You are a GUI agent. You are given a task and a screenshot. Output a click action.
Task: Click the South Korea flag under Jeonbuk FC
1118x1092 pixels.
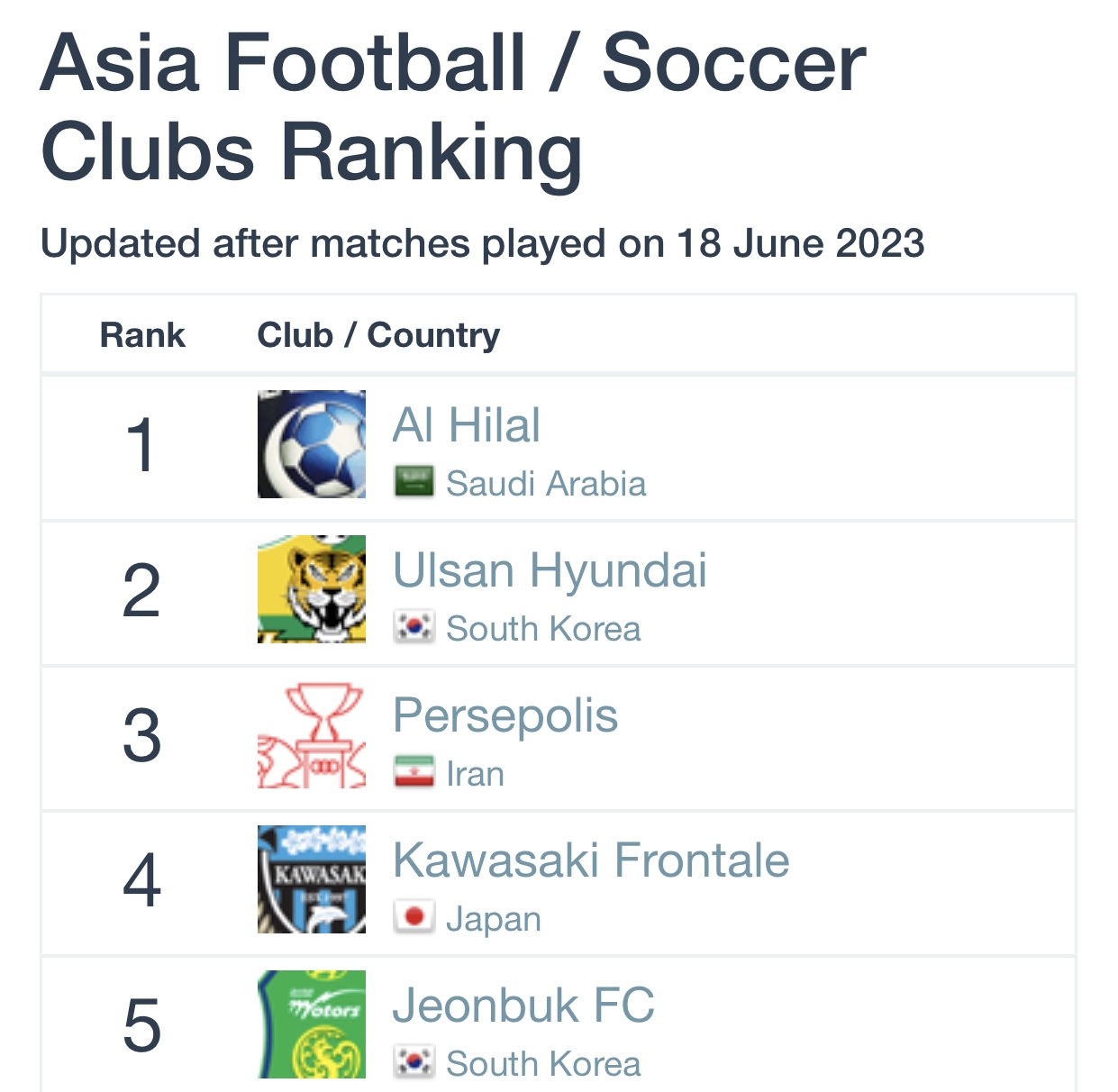[414, 1063]
